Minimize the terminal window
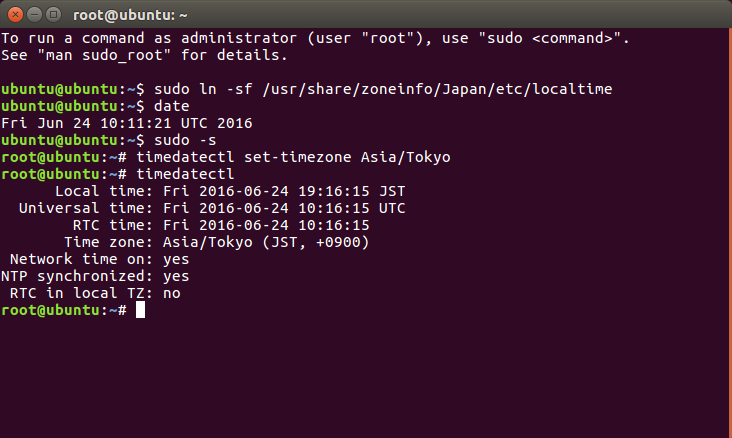Image resolution: width=732 pixels, height=438 pixels. click(35, 15)
